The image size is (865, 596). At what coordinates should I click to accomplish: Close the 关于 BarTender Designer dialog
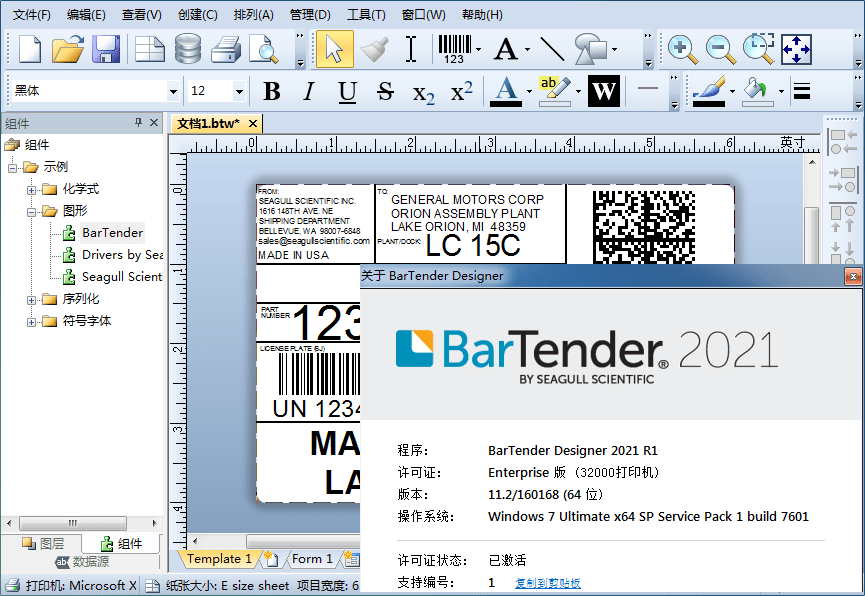click(853, 276)
